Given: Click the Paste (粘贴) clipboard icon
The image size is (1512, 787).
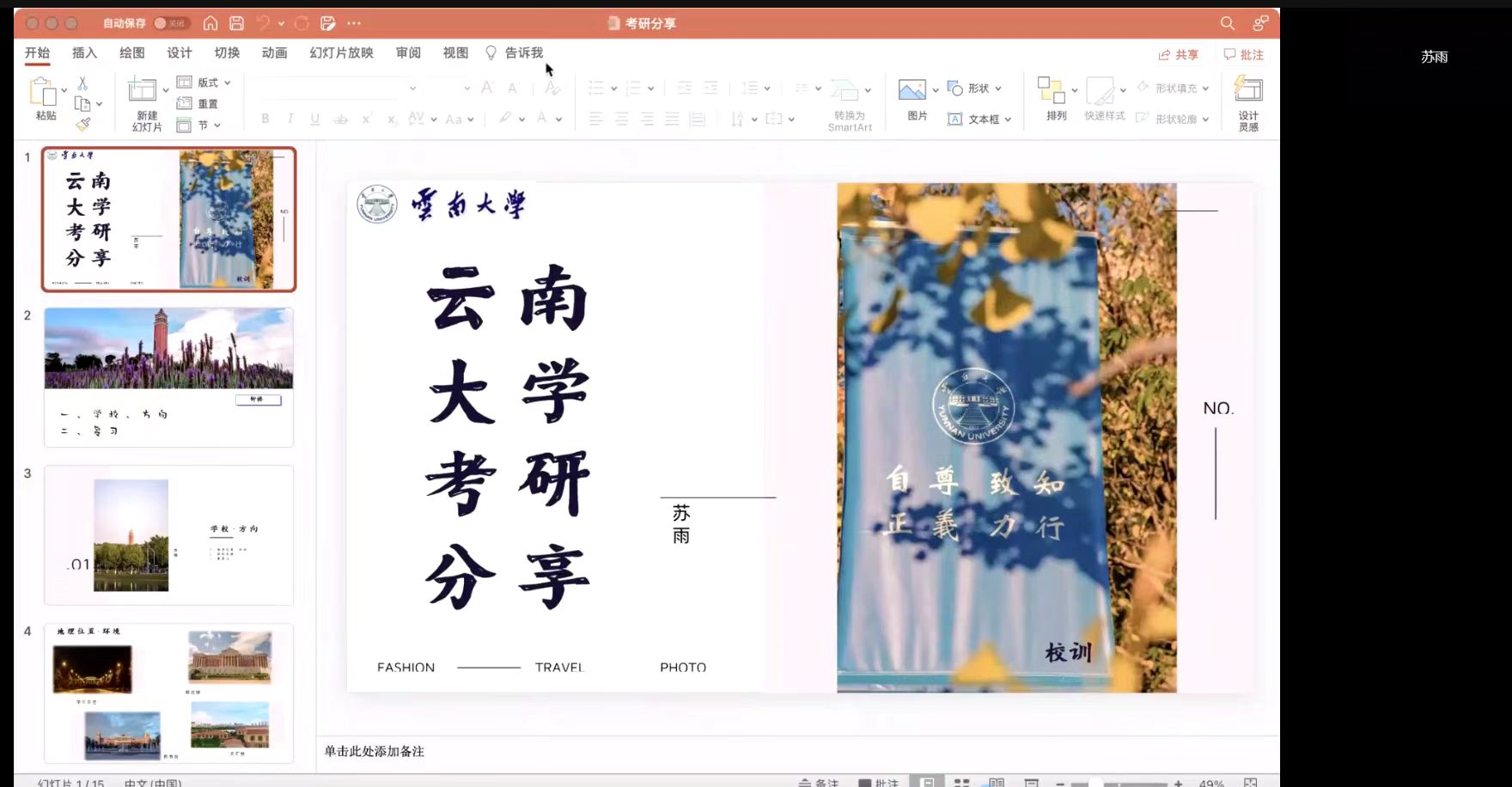Looking at the screenshot, I should [42, 92].
